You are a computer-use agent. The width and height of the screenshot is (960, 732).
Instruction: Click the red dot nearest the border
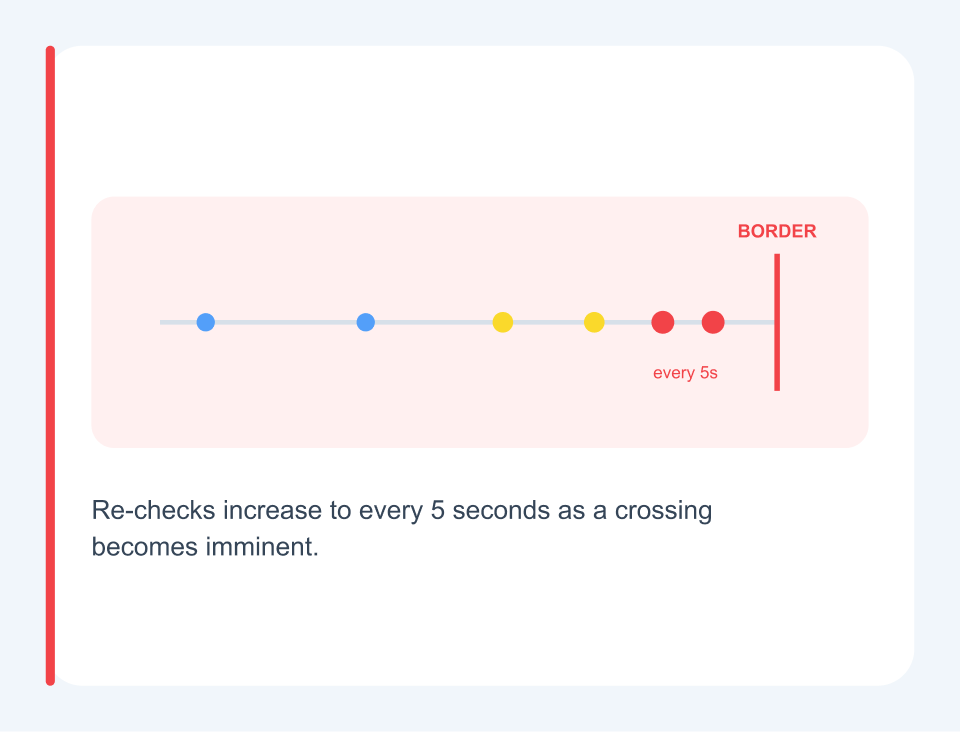click(x=713, y=322)
